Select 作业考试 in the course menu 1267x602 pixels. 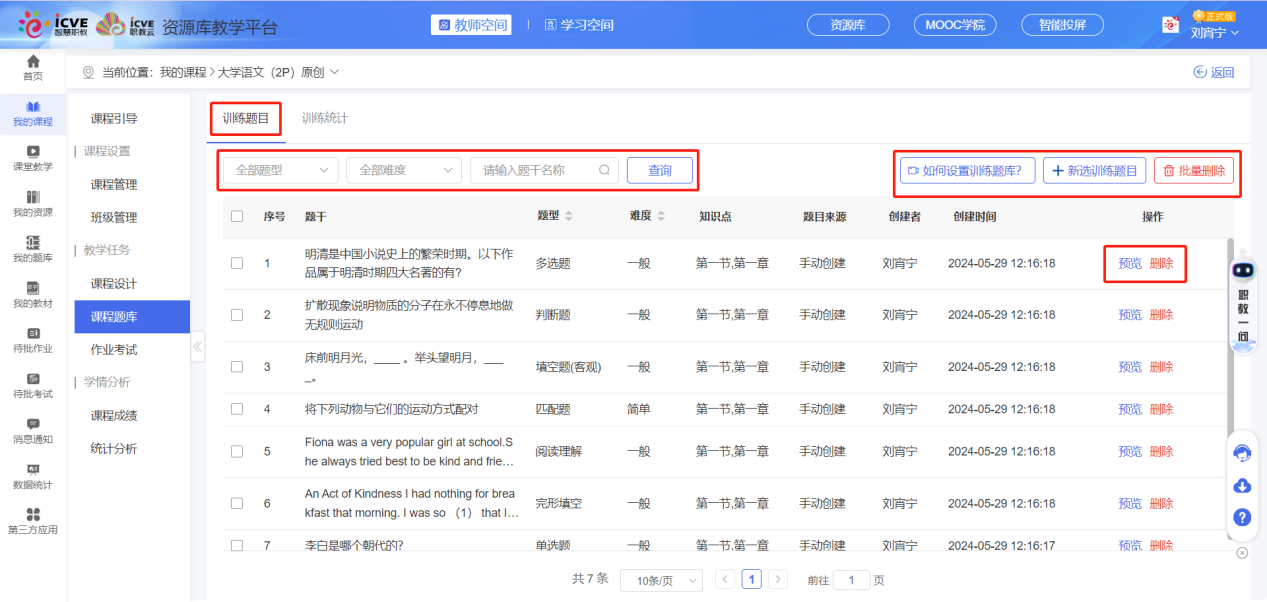click(114, 349)
